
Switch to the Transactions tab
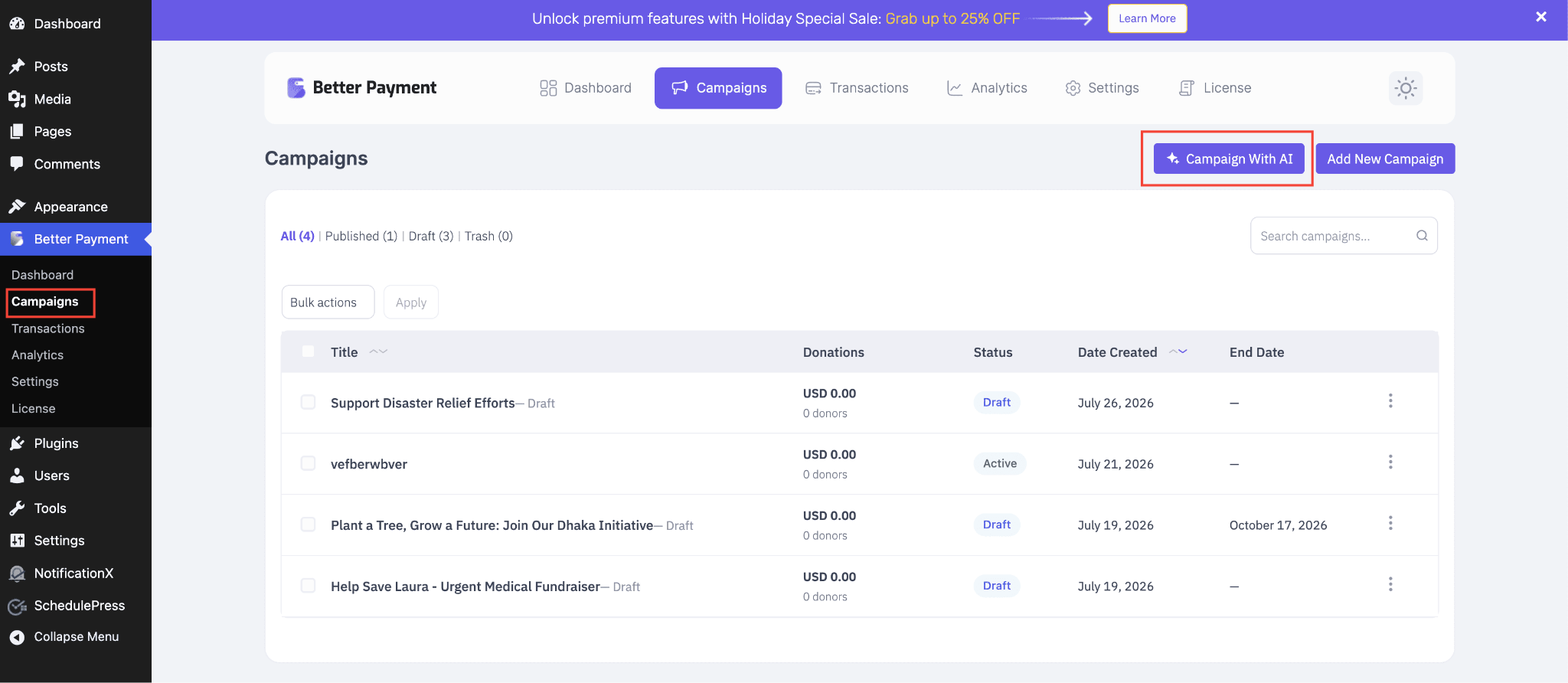[857, 88]
